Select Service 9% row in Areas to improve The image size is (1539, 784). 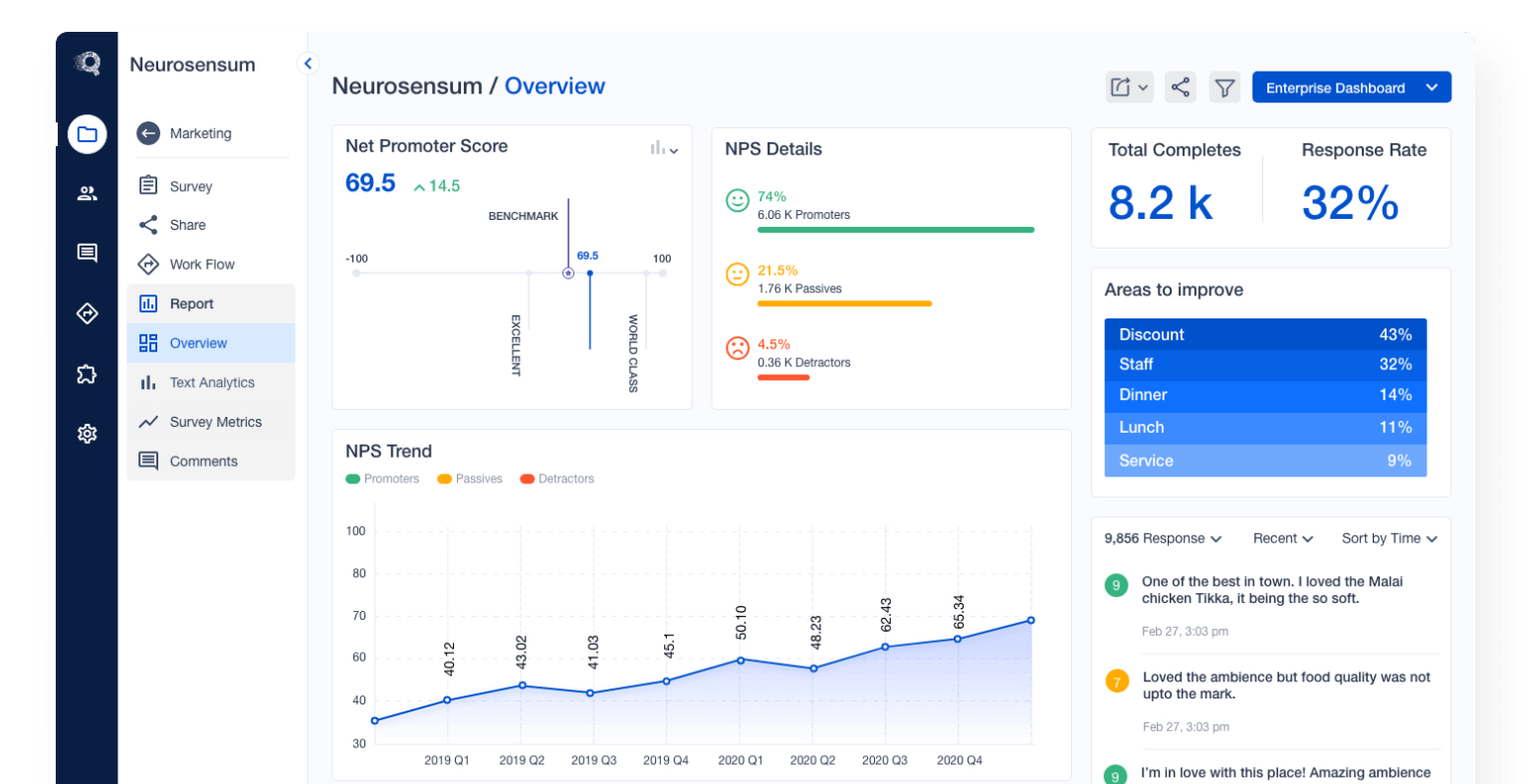[1265, 461]
